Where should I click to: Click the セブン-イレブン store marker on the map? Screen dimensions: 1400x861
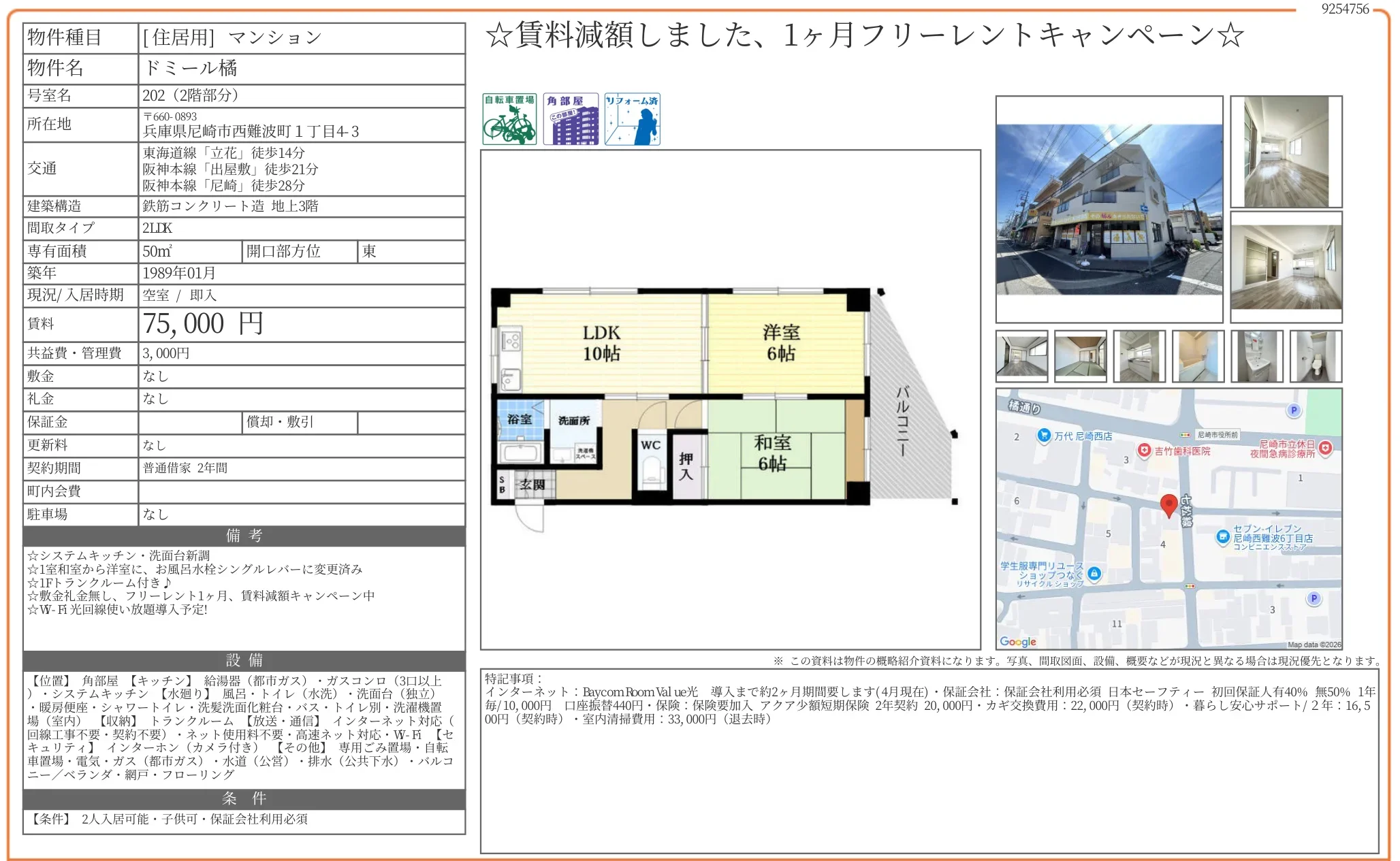[1223, 537]
